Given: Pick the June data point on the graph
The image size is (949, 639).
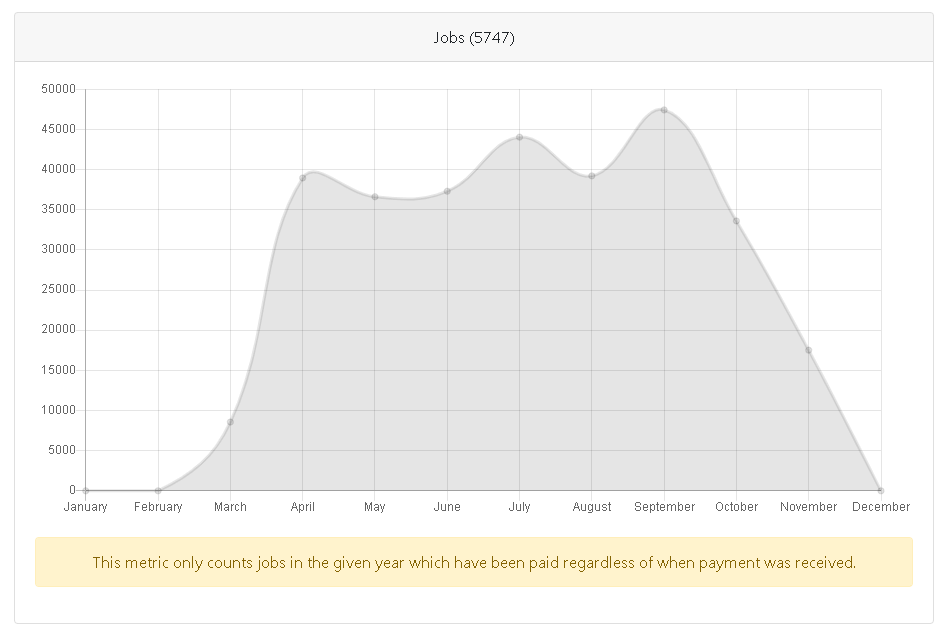Looking at the screenshot, I should point(447,191).
